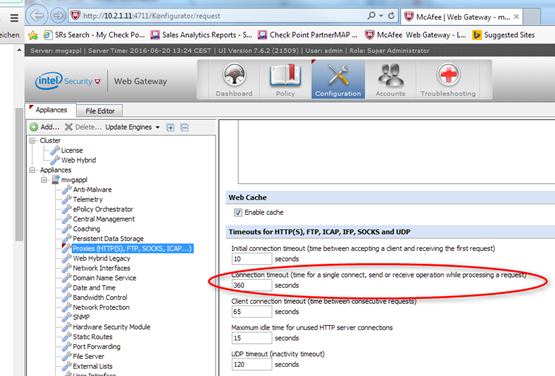Click the UDP timeout field

[x=252, y=364]
